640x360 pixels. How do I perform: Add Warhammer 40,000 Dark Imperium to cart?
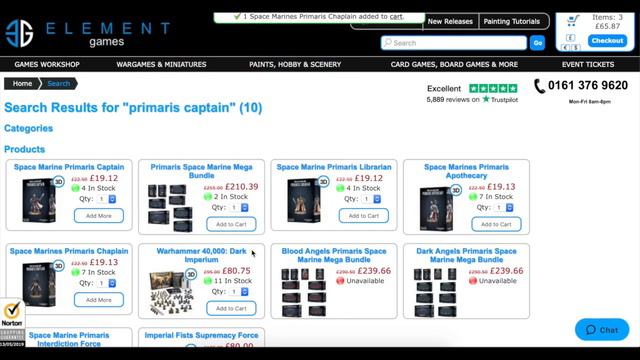coord(231,308)
